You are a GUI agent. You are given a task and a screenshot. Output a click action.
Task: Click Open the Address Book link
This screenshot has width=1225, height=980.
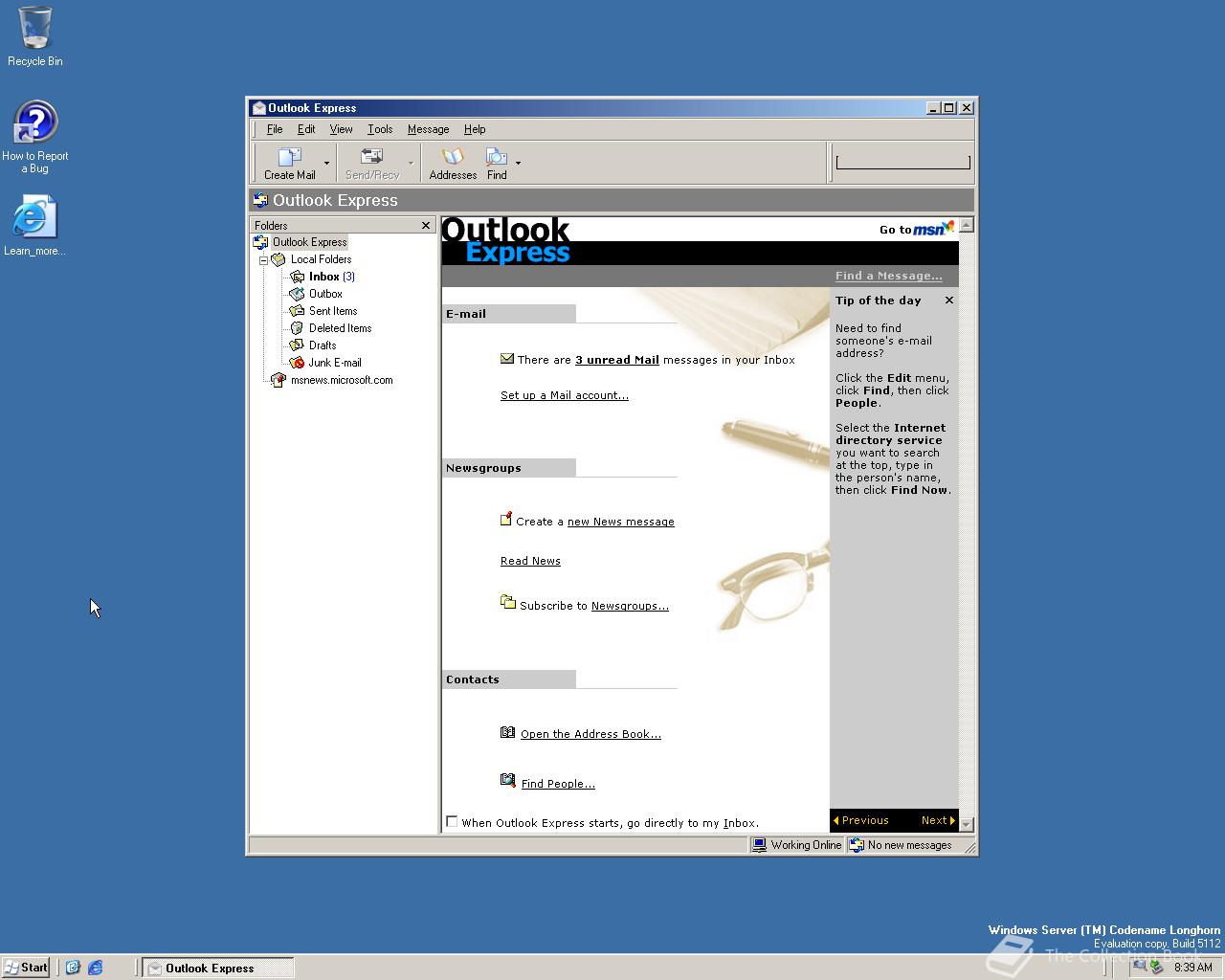(x=590, y=734)
